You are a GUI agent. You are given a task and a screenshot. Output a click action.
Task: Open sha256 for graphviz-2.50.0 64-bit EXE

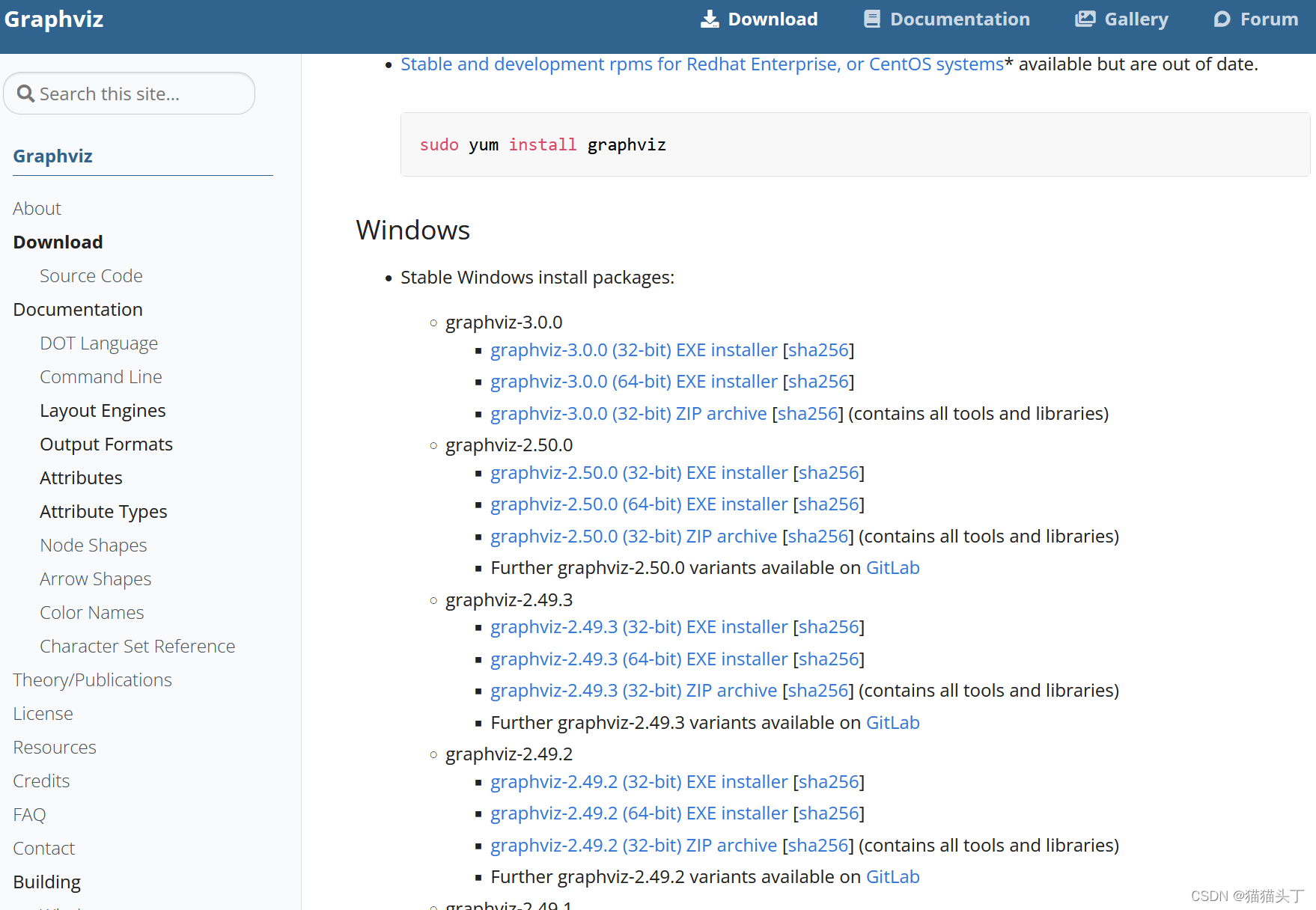[x=829, y=504]
